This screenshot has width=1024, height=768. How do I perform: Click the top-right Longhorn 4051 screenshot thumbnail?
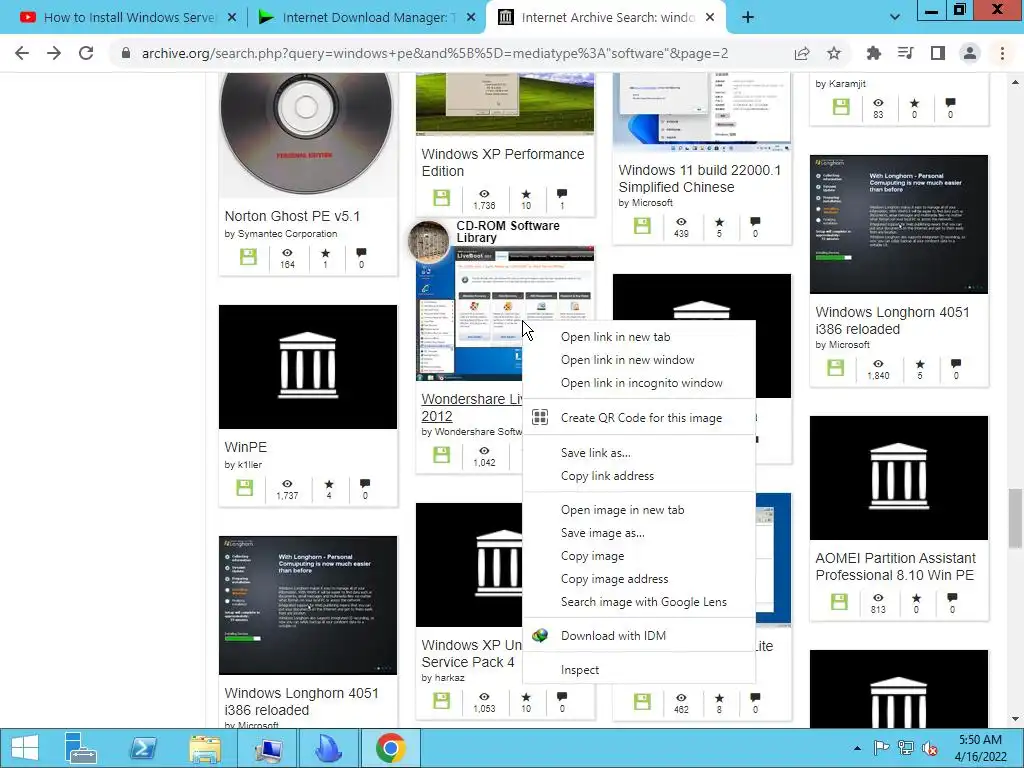(x=899, y=225)
